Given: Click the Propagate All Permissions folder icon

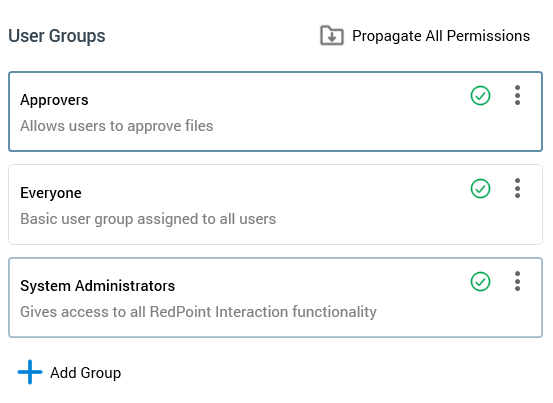Looking at the screenshot, I should [x=332, y=35].
